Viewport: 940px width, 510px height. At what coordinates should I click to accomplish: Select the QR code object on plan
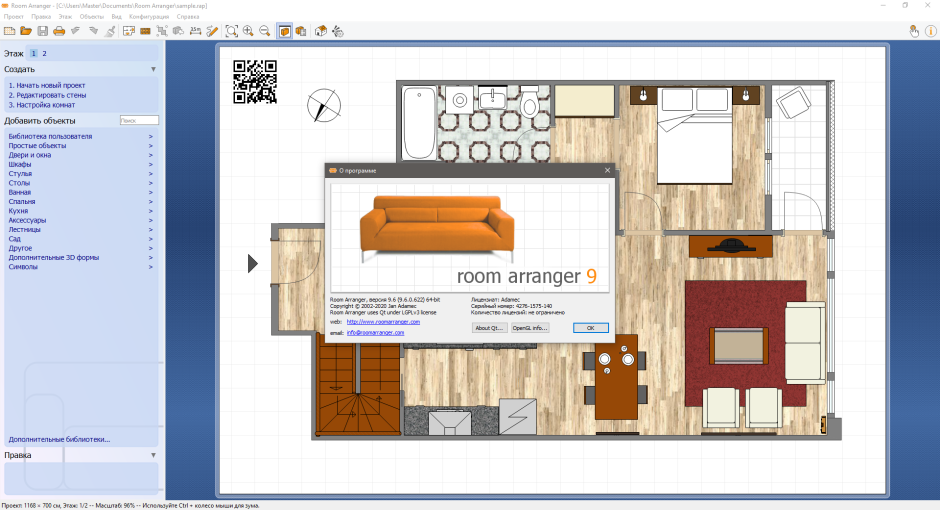pyautogui.click(x=255, y=82)
